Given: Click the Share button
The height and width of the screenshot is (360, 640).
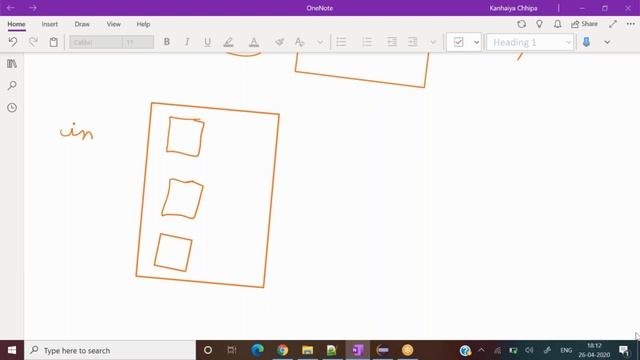Looking at the screenshot, I should (584, 24).
